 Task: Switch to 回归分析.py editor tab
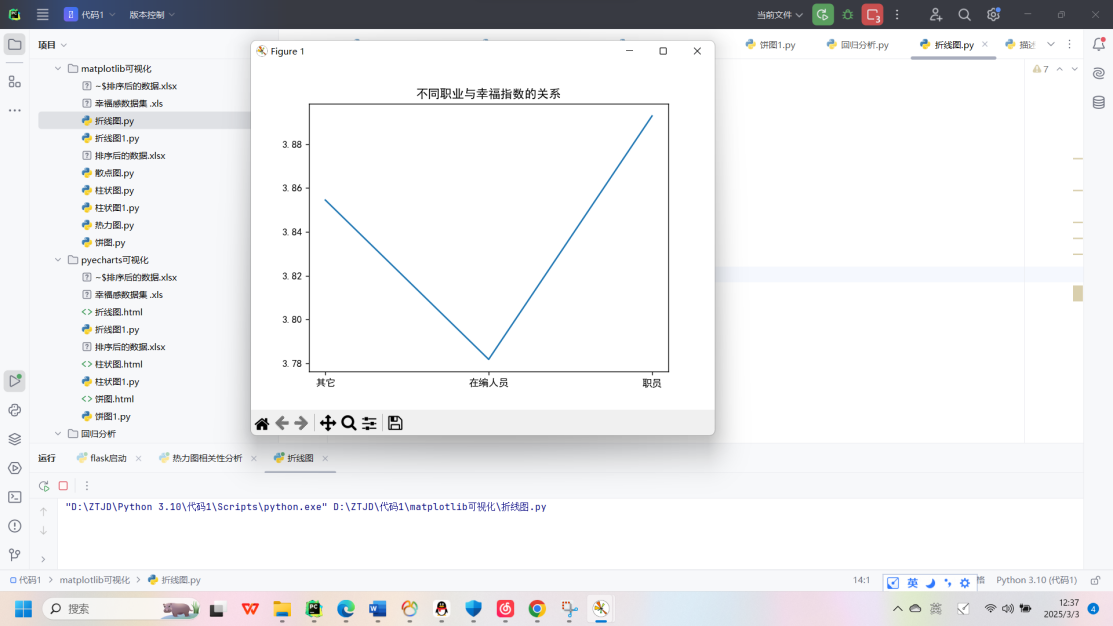tap(857, 45)
